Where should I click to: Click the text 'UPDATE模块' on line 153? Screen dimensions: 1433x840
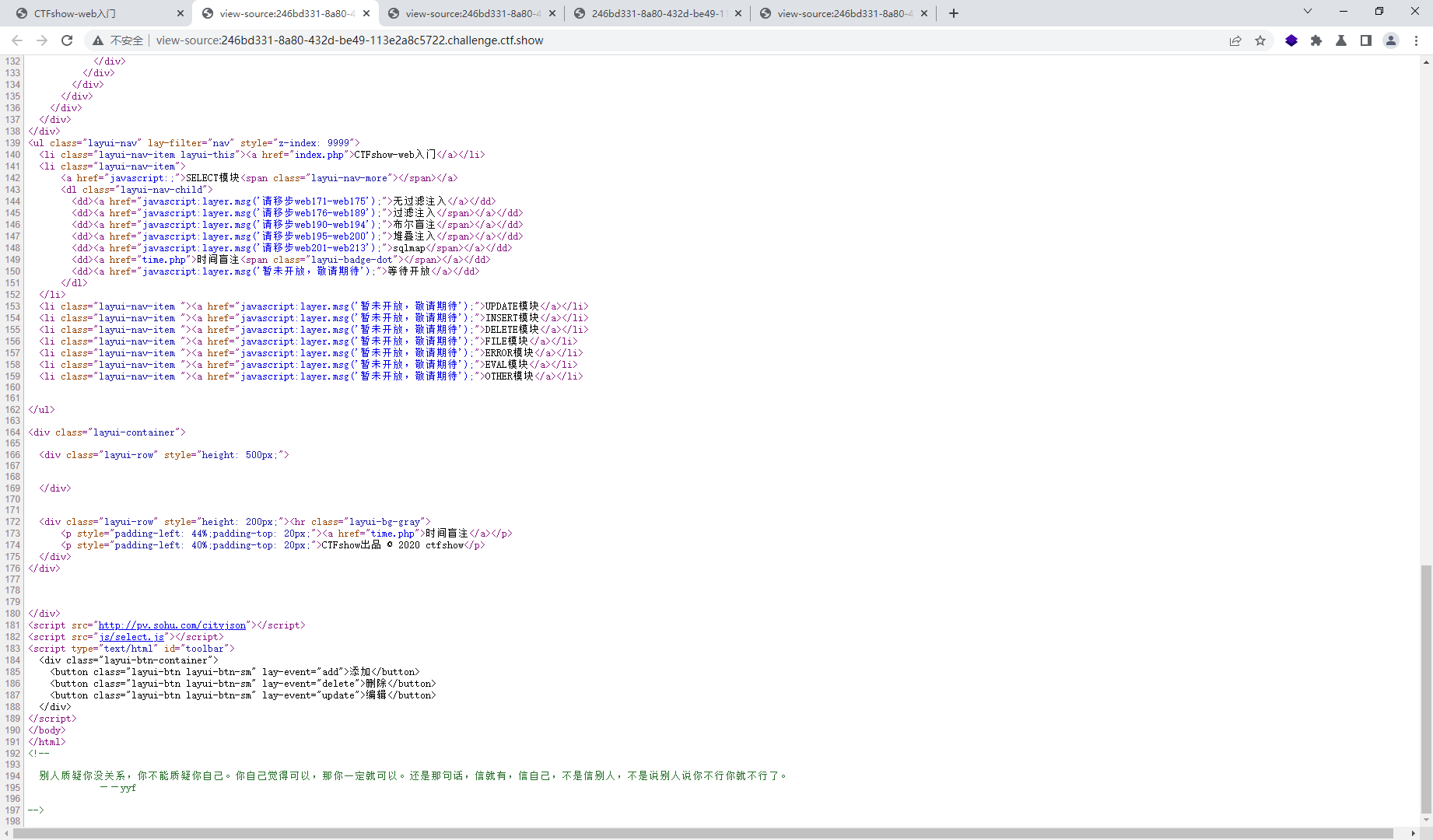tap(512, 306)
